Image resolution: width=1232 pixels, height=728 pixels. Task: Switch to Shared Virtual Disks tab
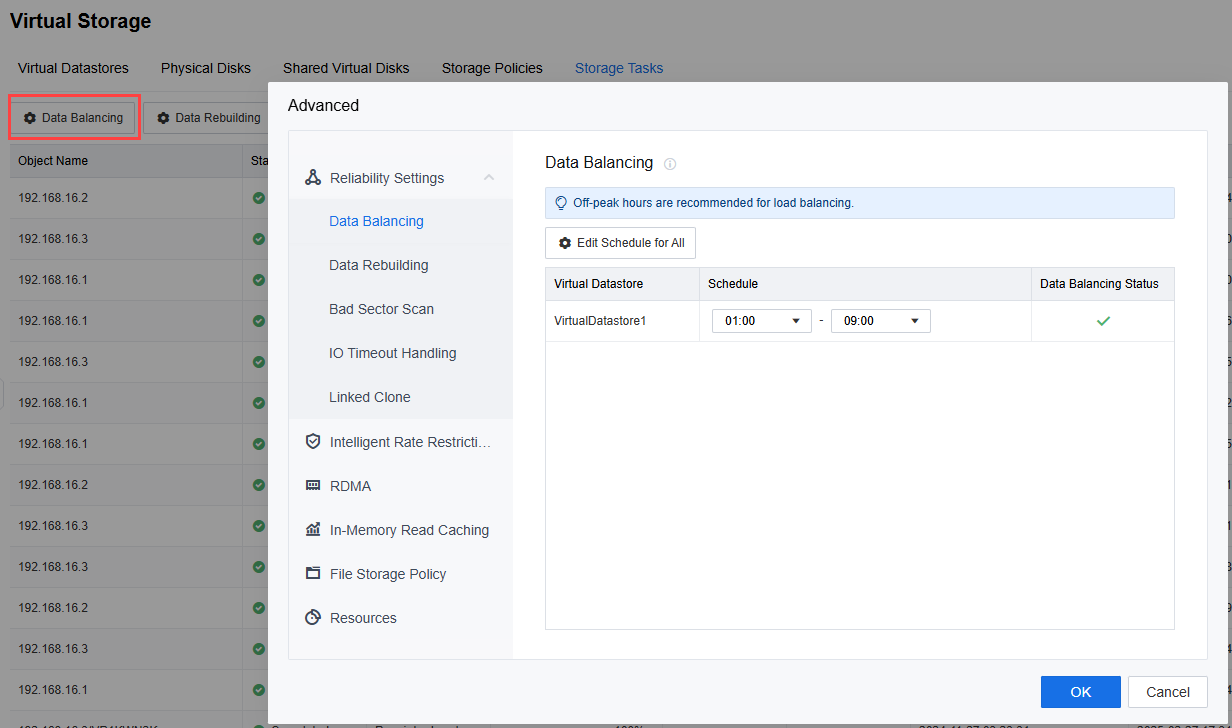[346, 68]
